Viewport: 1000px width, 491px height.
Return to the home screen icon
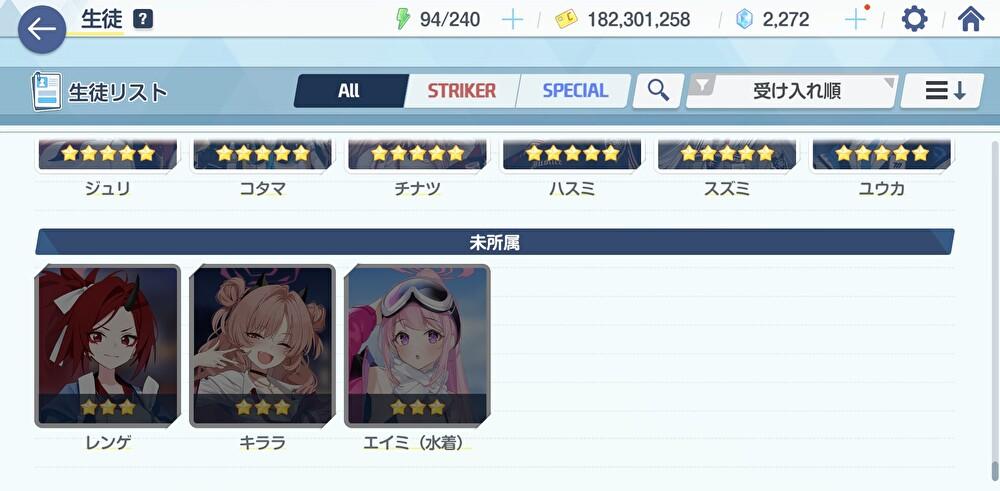(971, 19)
